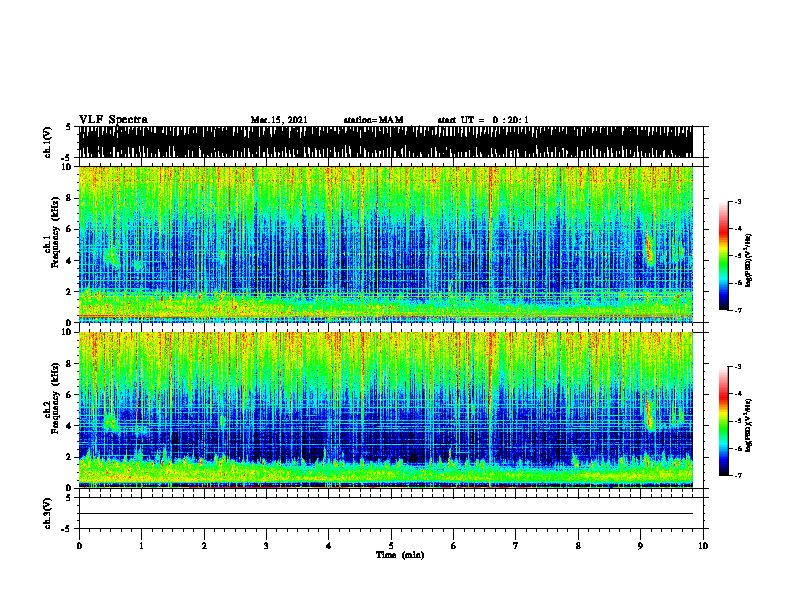Click the "ch.1(V)" waveform axis label
Image resolution: width=792 pixels, height=612 pixels.
(47, 142)
